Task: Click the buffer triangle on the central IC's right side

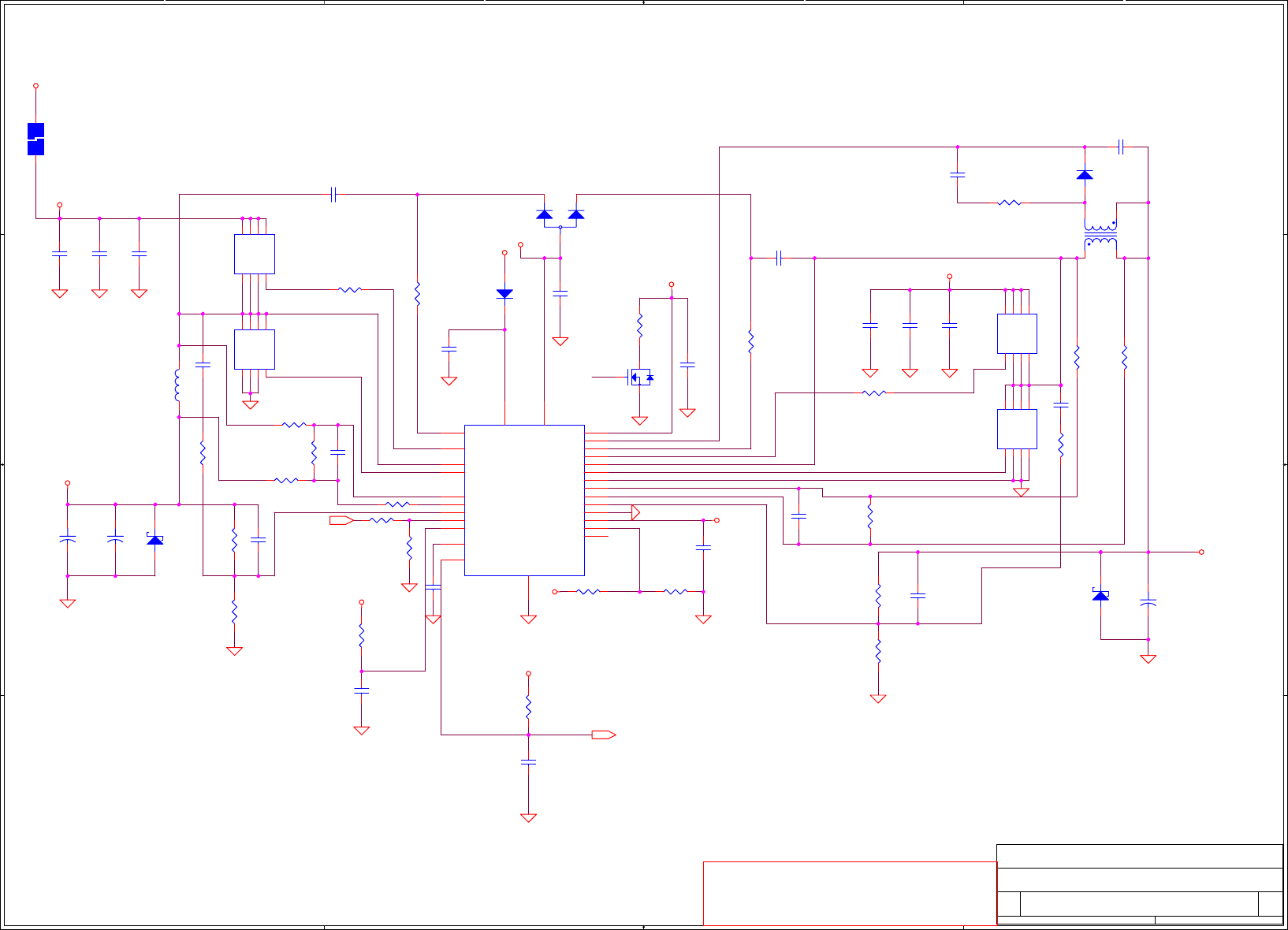Action: coord(636,512)
